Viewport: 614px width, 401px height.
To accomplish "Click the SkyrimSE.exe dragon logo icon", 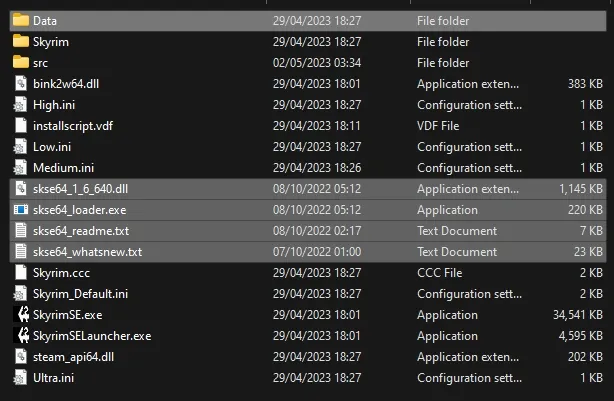I will click(x=20, y=314).
